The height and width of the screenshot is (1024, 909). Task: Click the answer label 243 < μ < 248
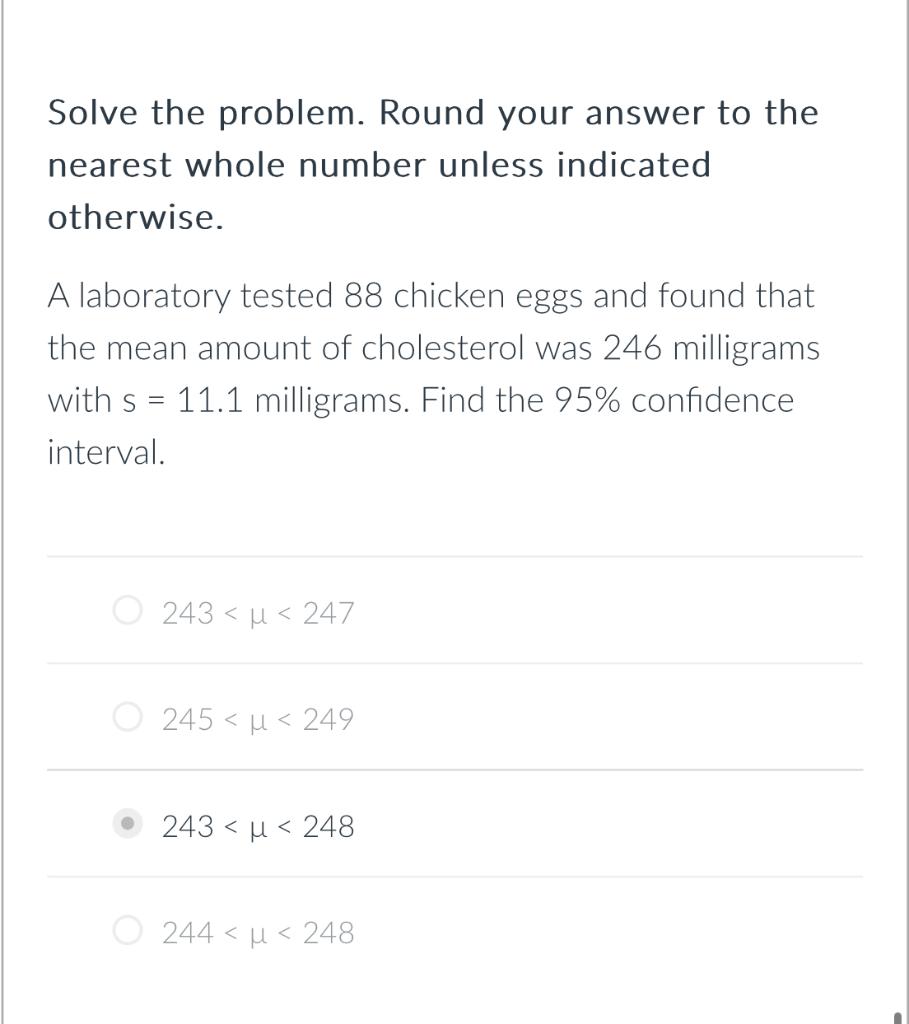[x=258, y=827]
